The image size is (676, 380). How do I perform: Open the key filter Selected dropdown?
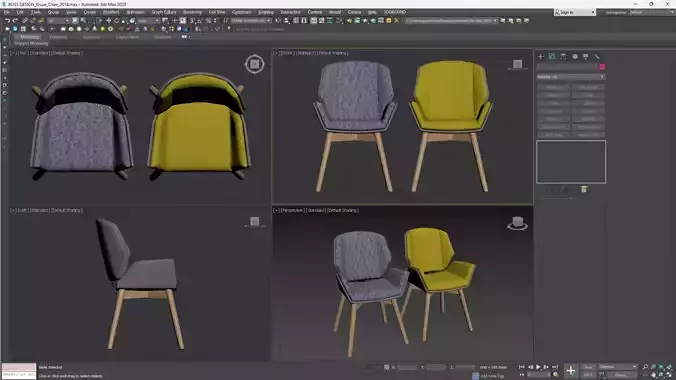click(x=618, y=367)
